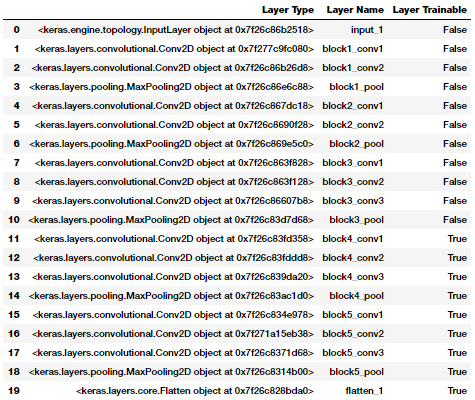Click the False value for block3_pool row
This screenshot has width=475, height=400.
click(x=455, y=220)
